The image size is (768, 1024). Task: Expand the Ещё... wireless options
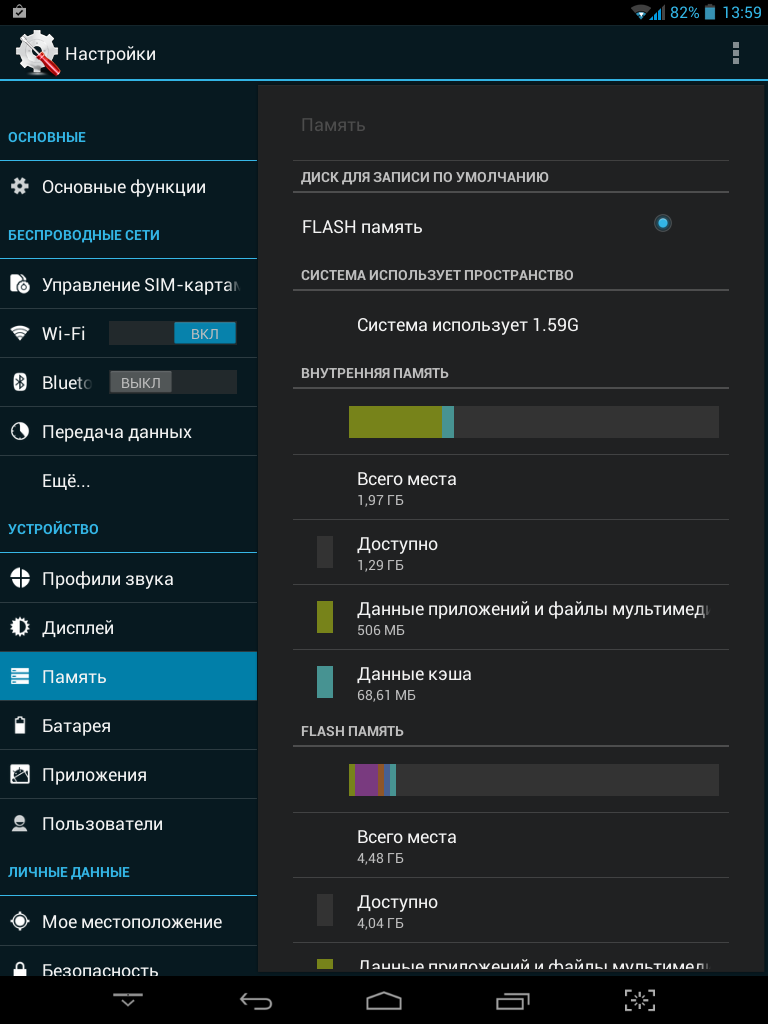(x=66, y=481)
